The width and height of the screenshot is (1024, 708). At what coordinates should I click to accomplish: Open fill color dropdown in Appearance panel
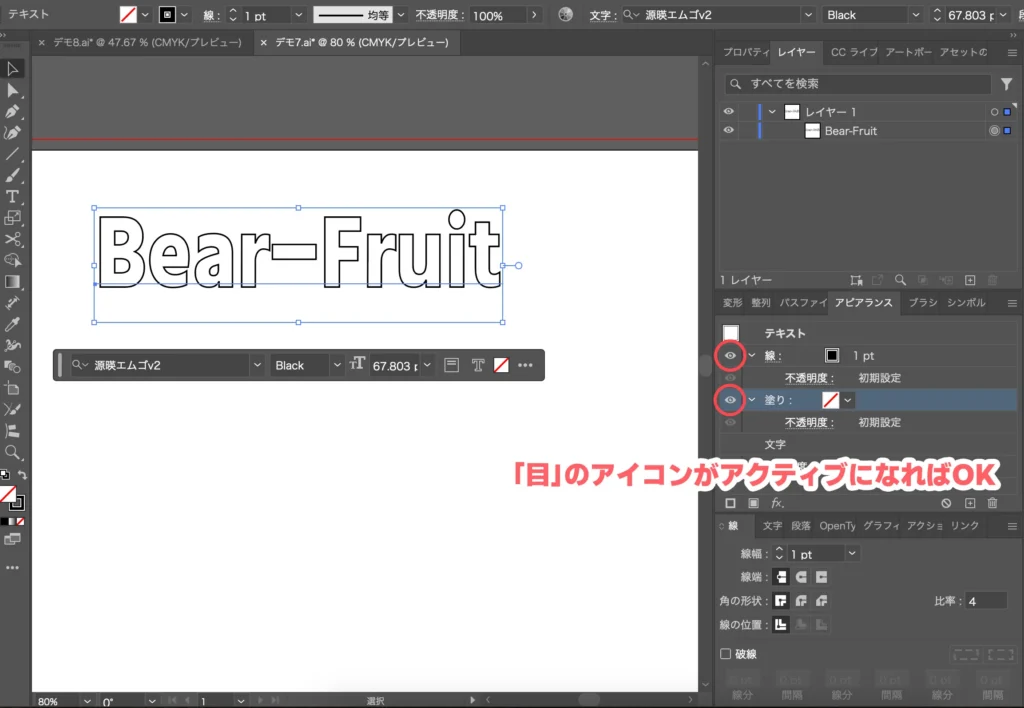[x=849, y=400]
